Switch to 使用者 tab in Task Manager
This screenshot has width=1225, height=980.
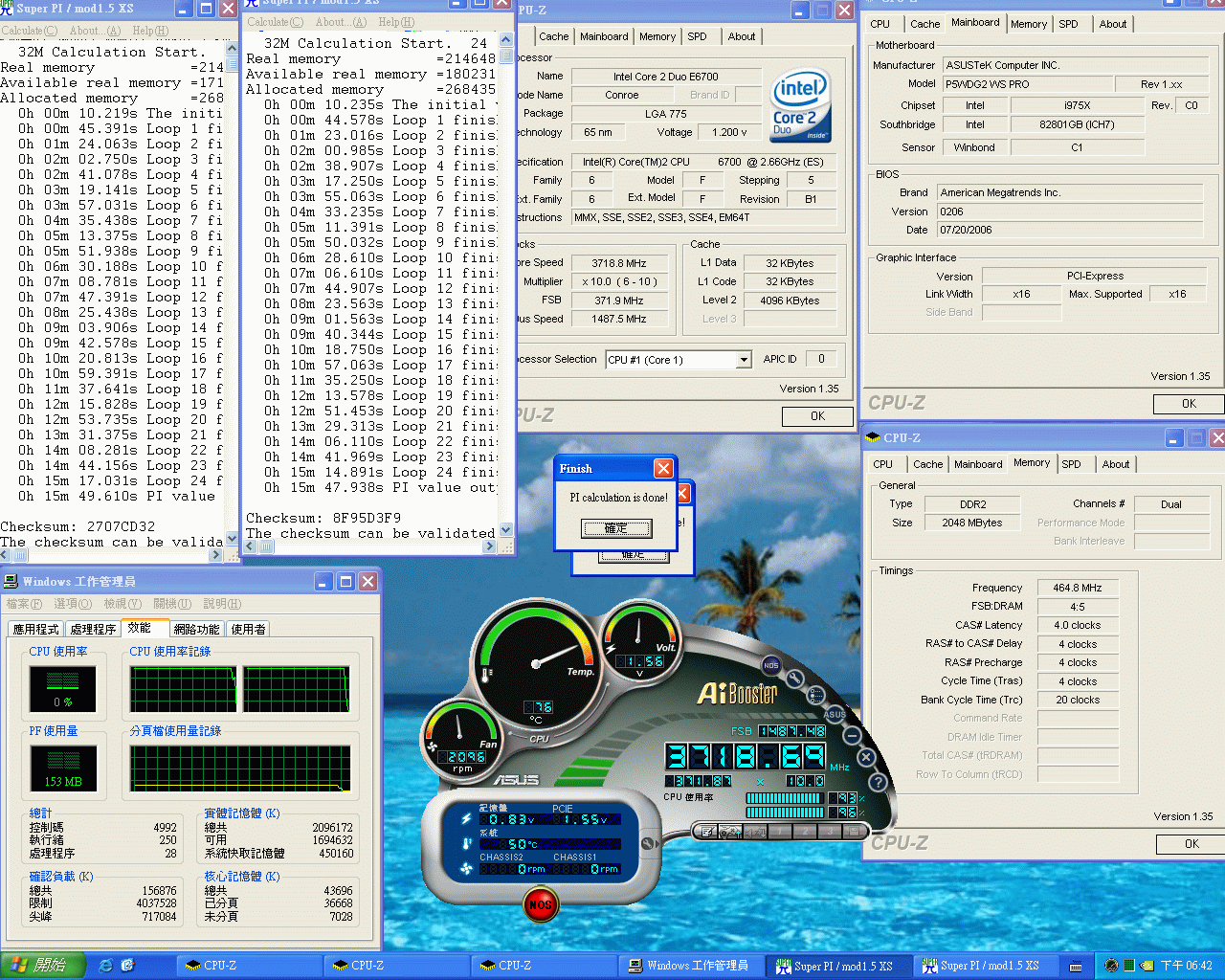click(248, 629)
